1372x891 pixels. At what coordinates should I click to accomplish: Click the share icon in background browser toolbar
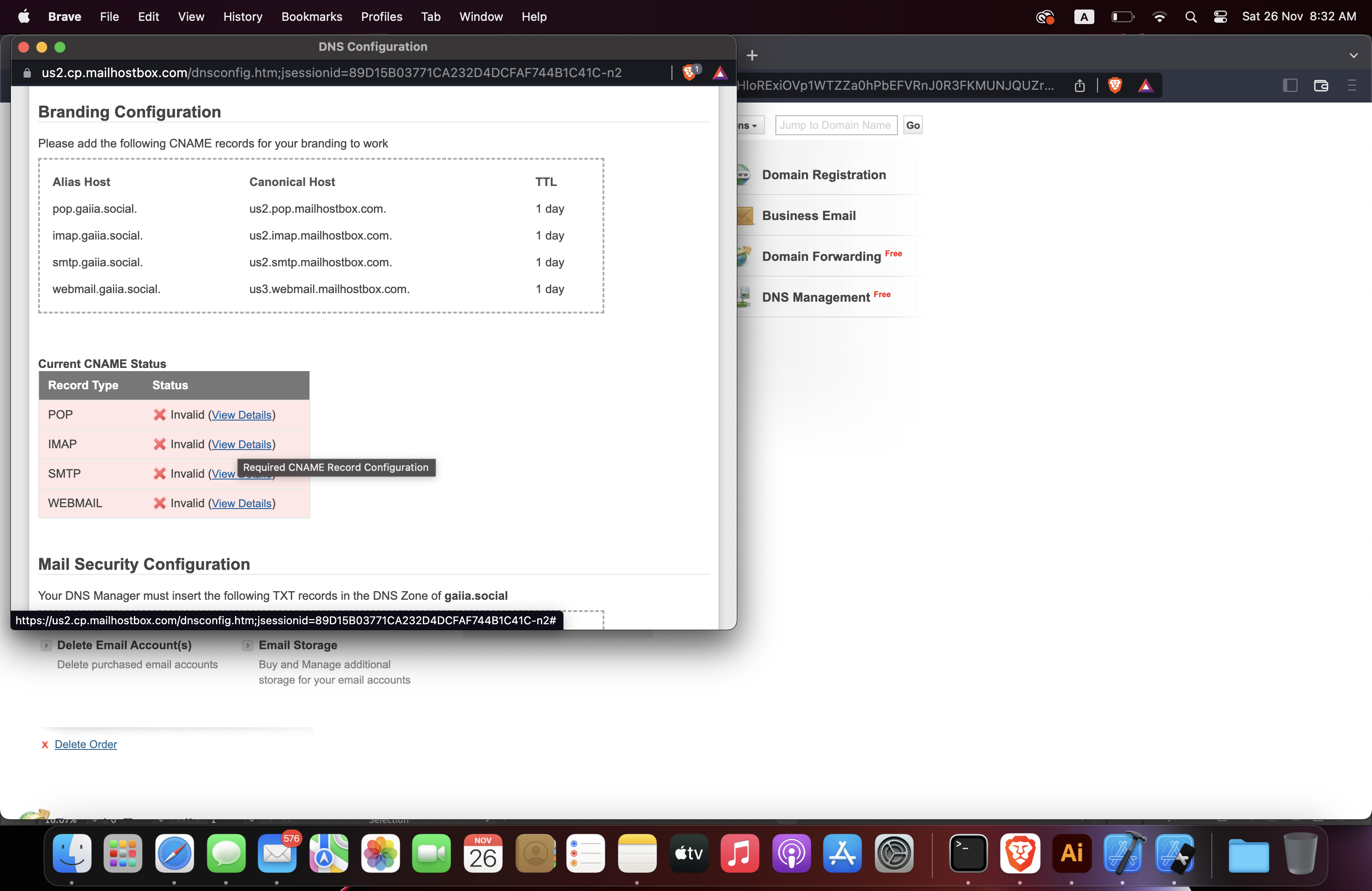coord(1080,86)
